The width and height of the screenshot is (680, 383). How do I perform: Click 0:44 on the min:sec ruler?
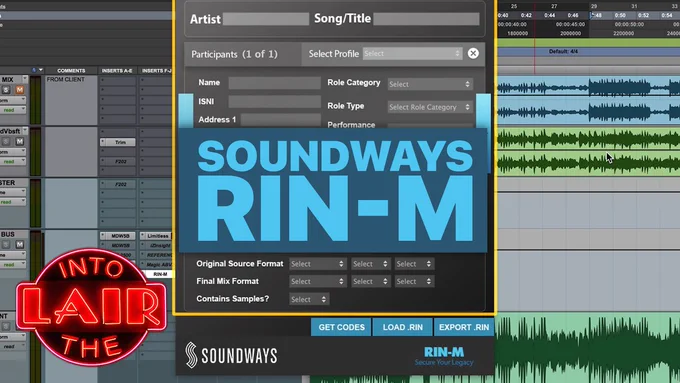click(549, 15)
